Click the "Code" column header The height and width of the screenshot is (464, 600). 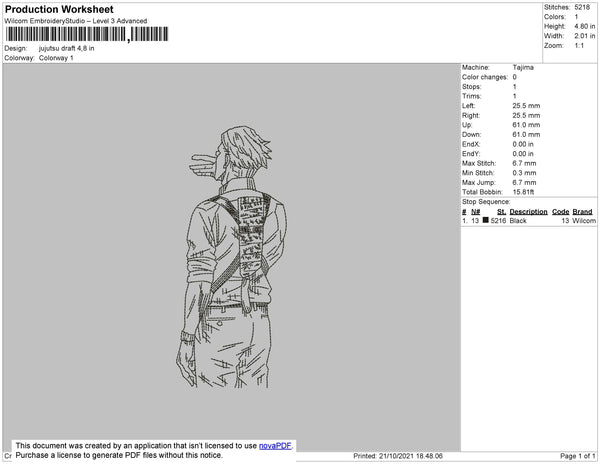coord(561,212)
